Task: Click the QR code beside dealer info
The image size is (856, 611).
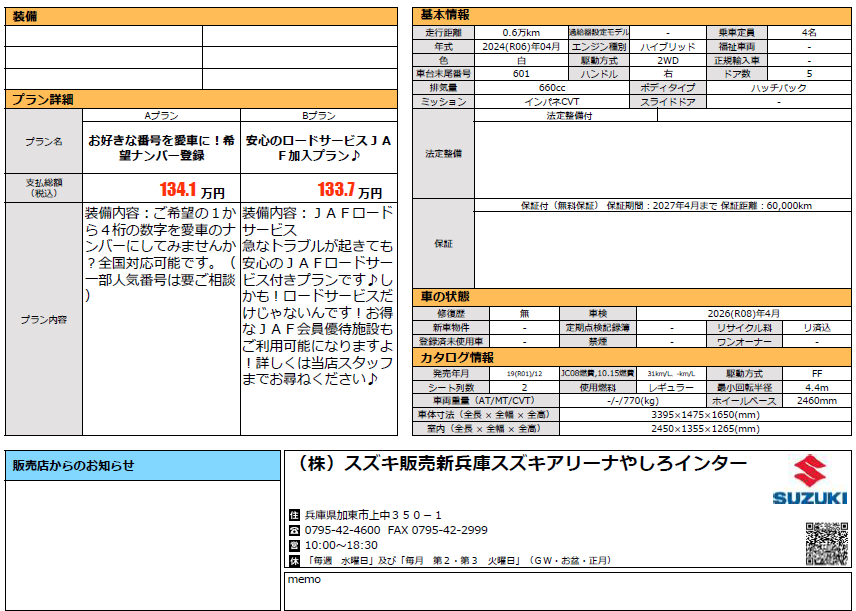Action: tap(826, 543)
